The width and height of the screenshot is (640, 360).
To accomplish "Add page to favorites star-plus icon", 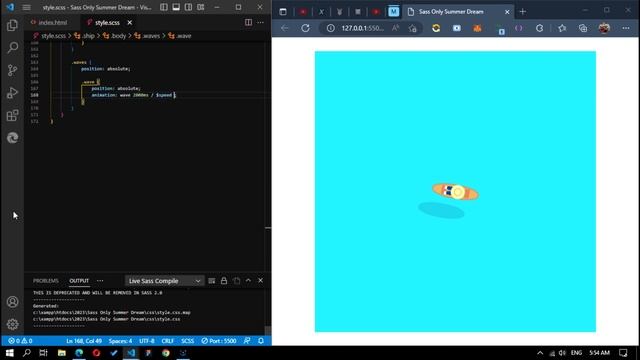I will pos(413,28).
